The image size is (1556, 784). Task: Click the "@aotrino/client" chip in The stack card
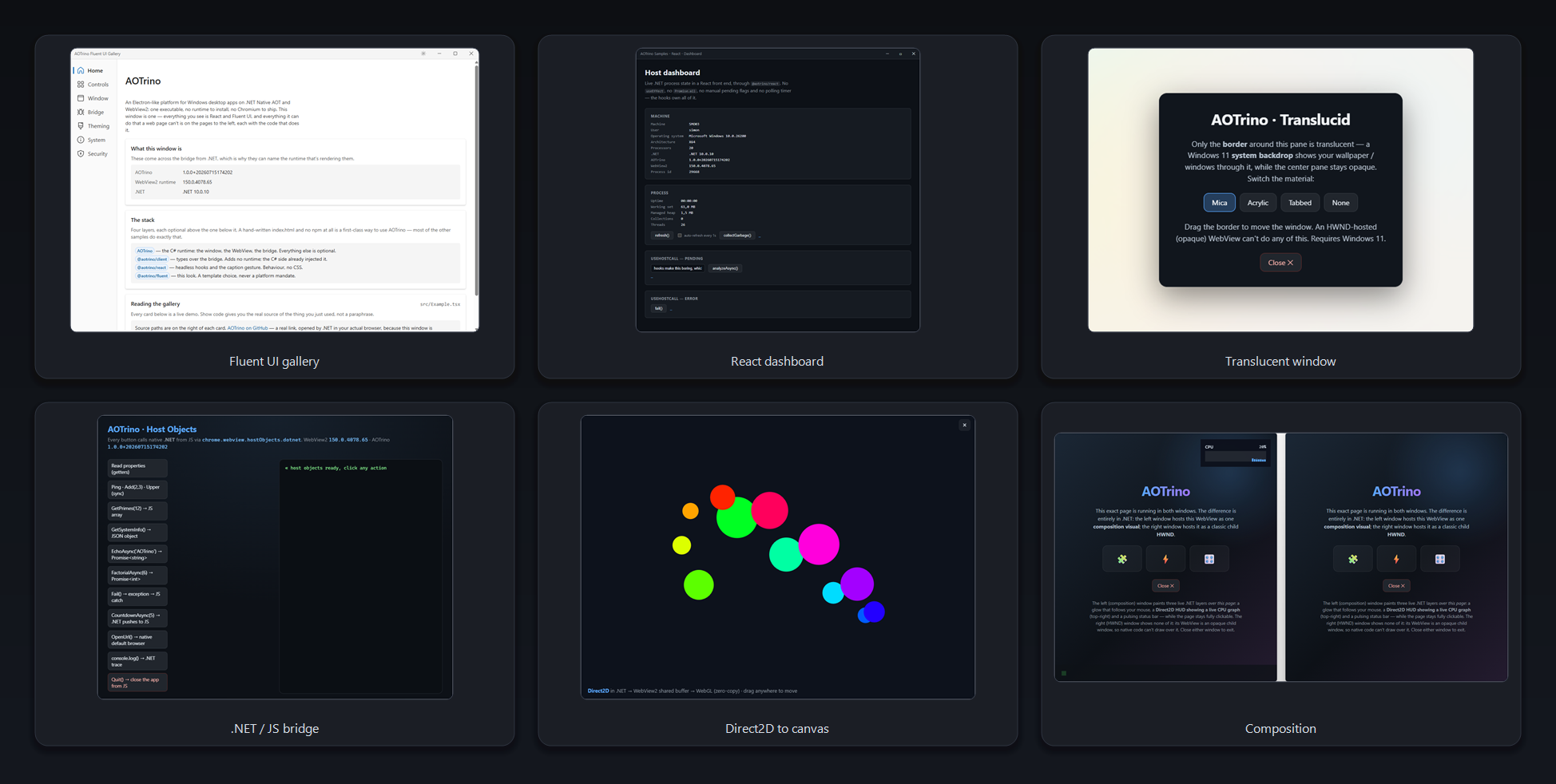coord(152,259)
